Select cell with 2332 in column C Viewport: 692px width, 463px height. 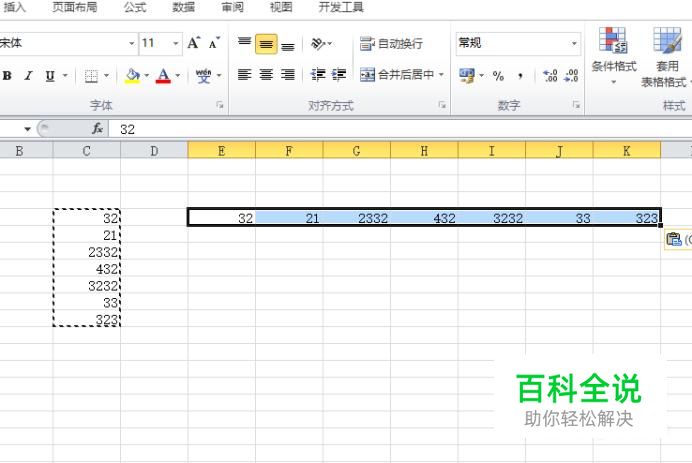coord(86,252)
